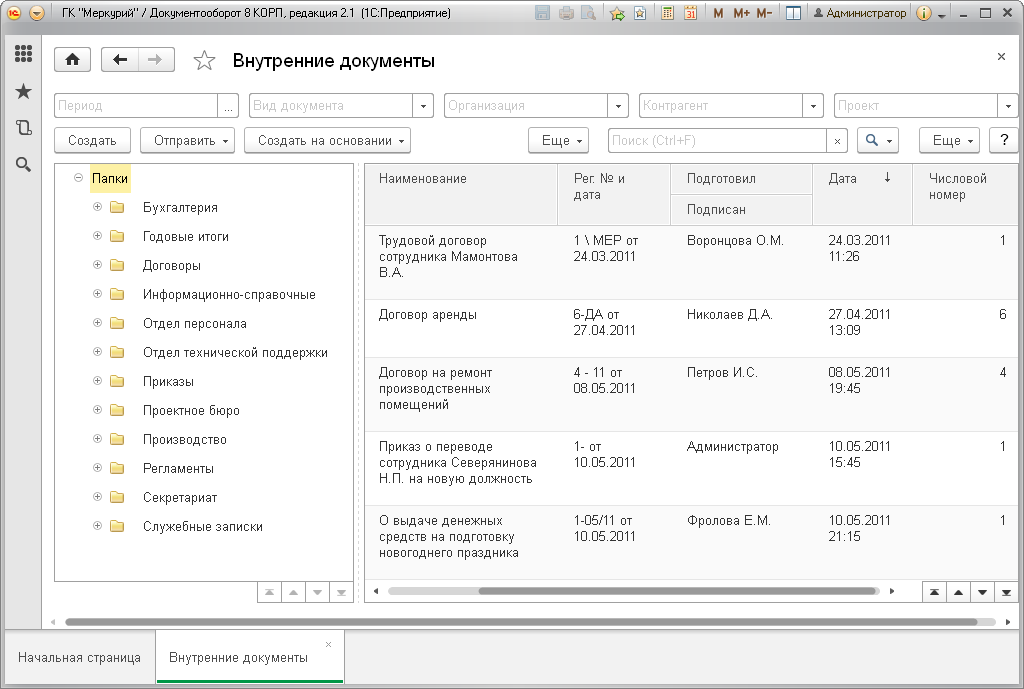Viewport: 1024px width, 689px height.
Task: Open the info icon in title bar
Action: click(x=923, y=13)
